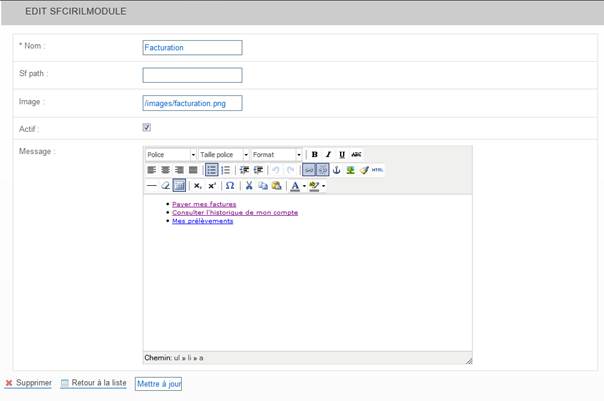
Task: Insert an anchor with the anchor icon
Action: (x=336, y=170)
